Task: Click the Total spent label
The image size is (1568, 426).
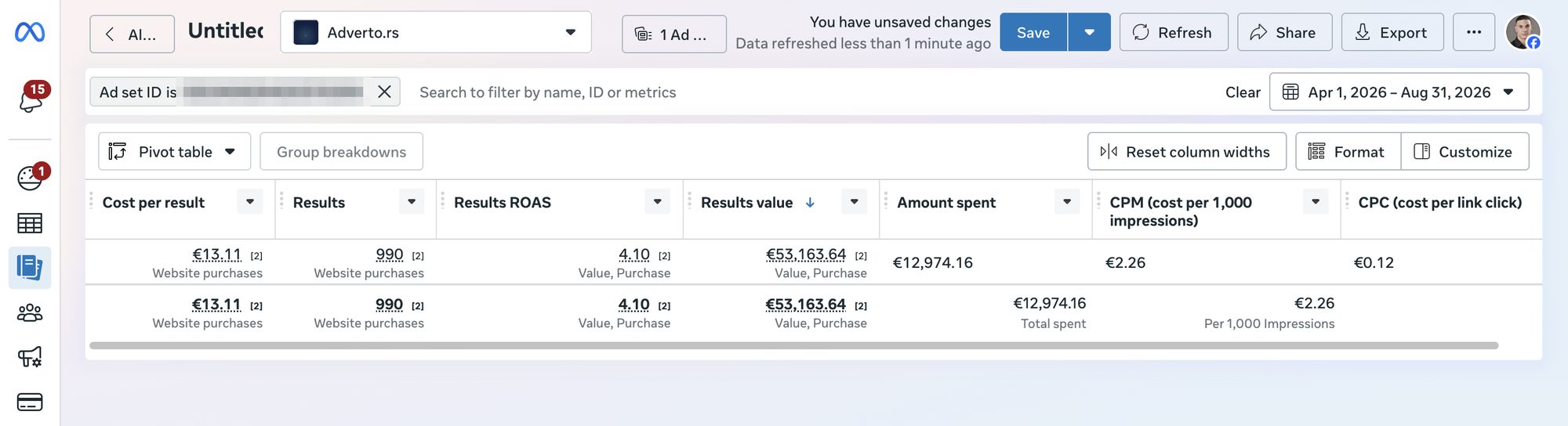Action: 1053,323
